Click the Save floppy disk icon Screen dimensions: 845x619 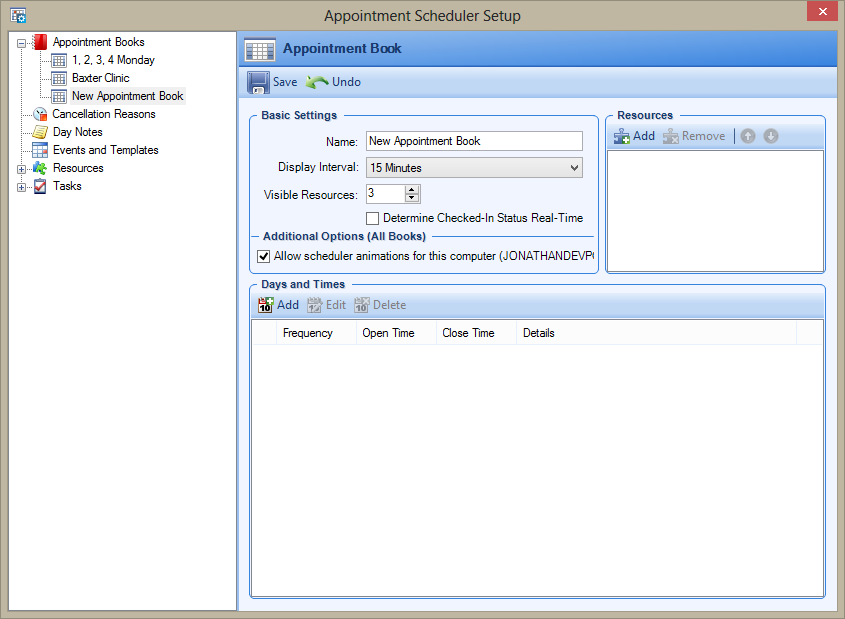click(x=258, y=82)
